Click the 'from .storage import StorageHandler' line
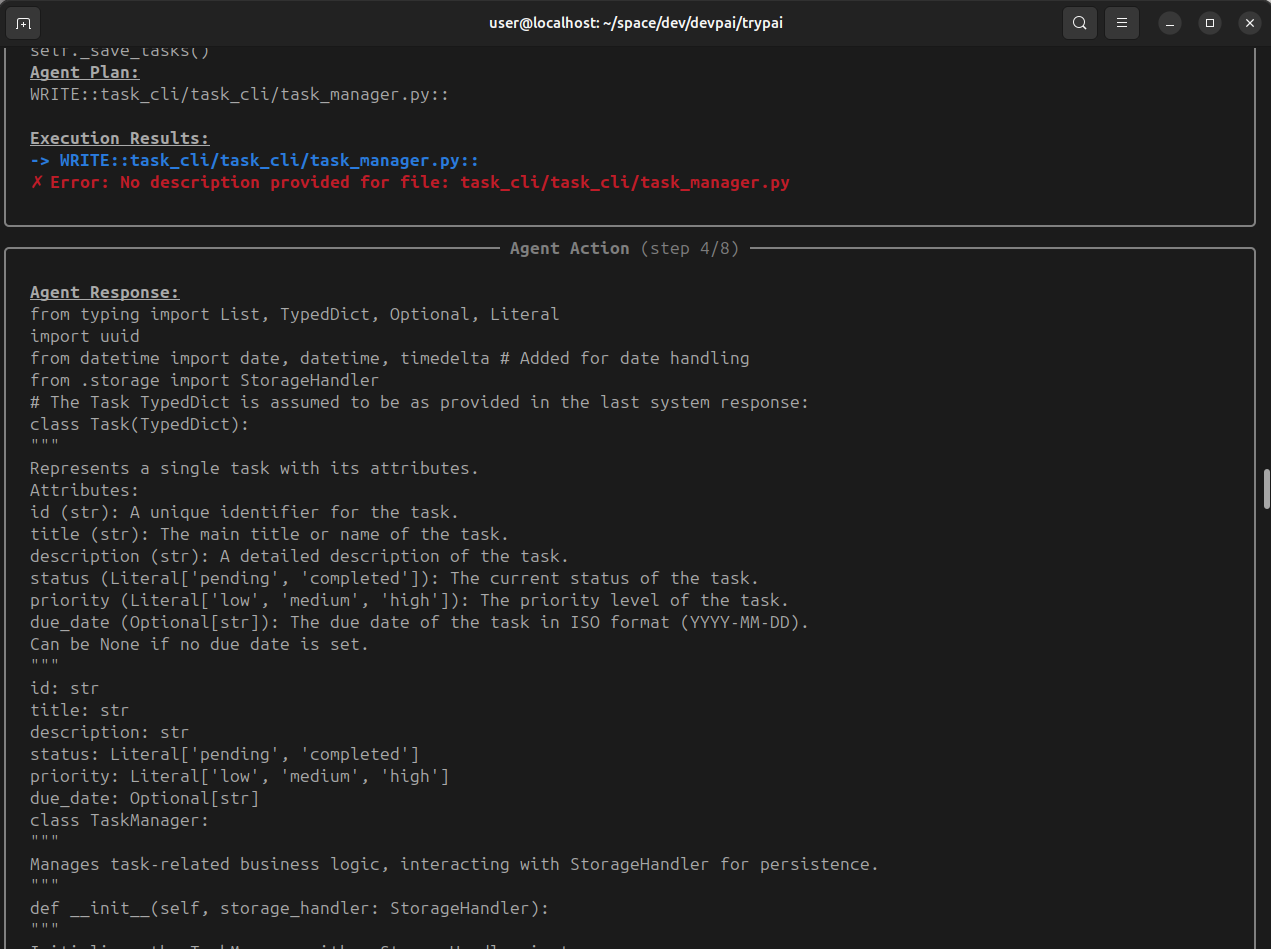Screen dimensions: 1271x949 click(204, 380)
